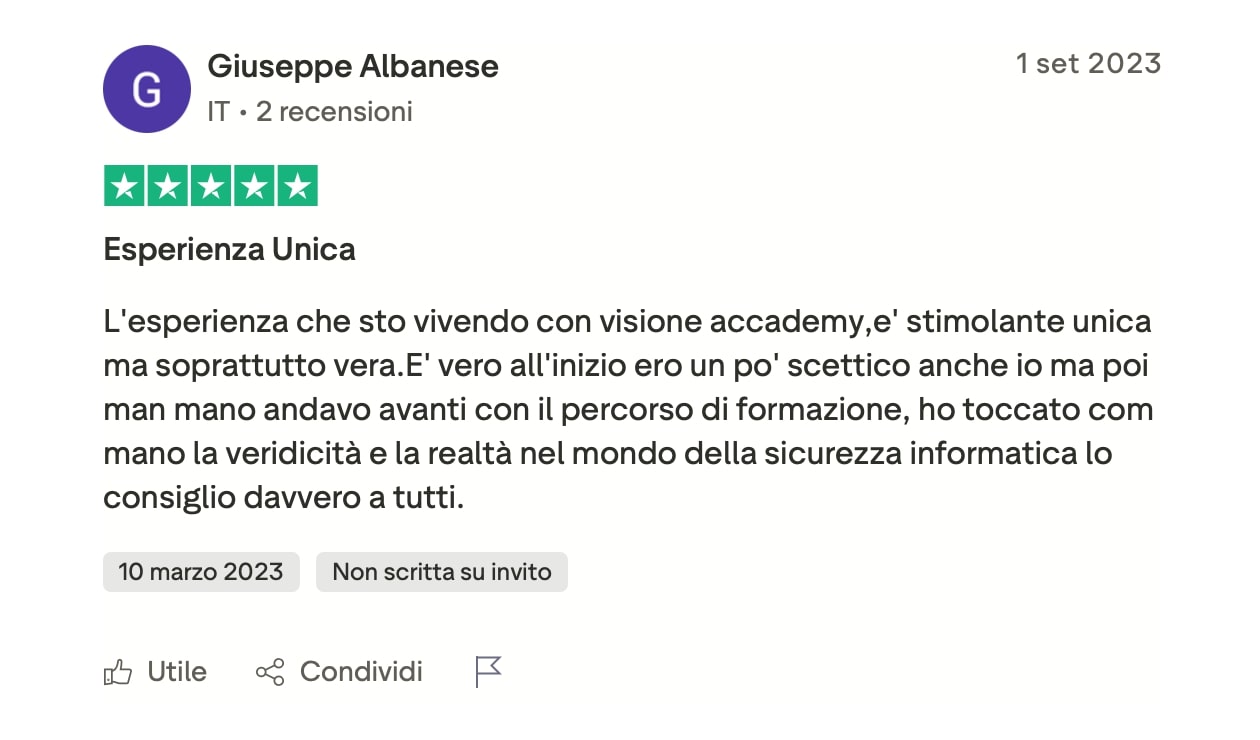The height and width of the screenshot is (740, 1260).
Task: Click the fifth green star
Action: (297, 186)
